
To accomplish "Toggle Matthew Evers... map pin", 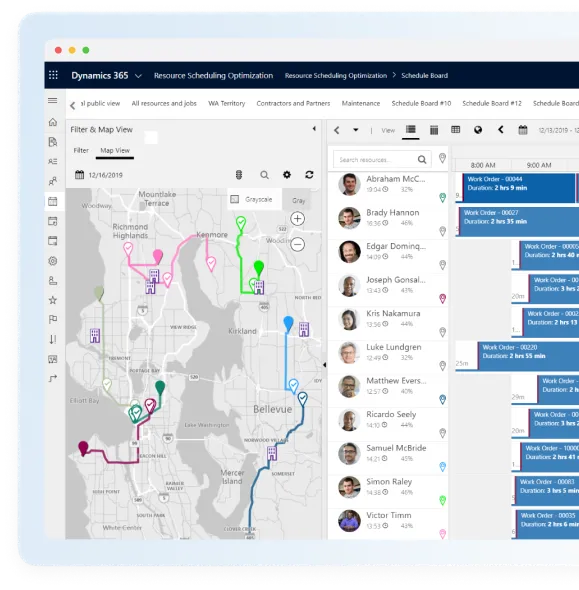I will coord(442,399).
